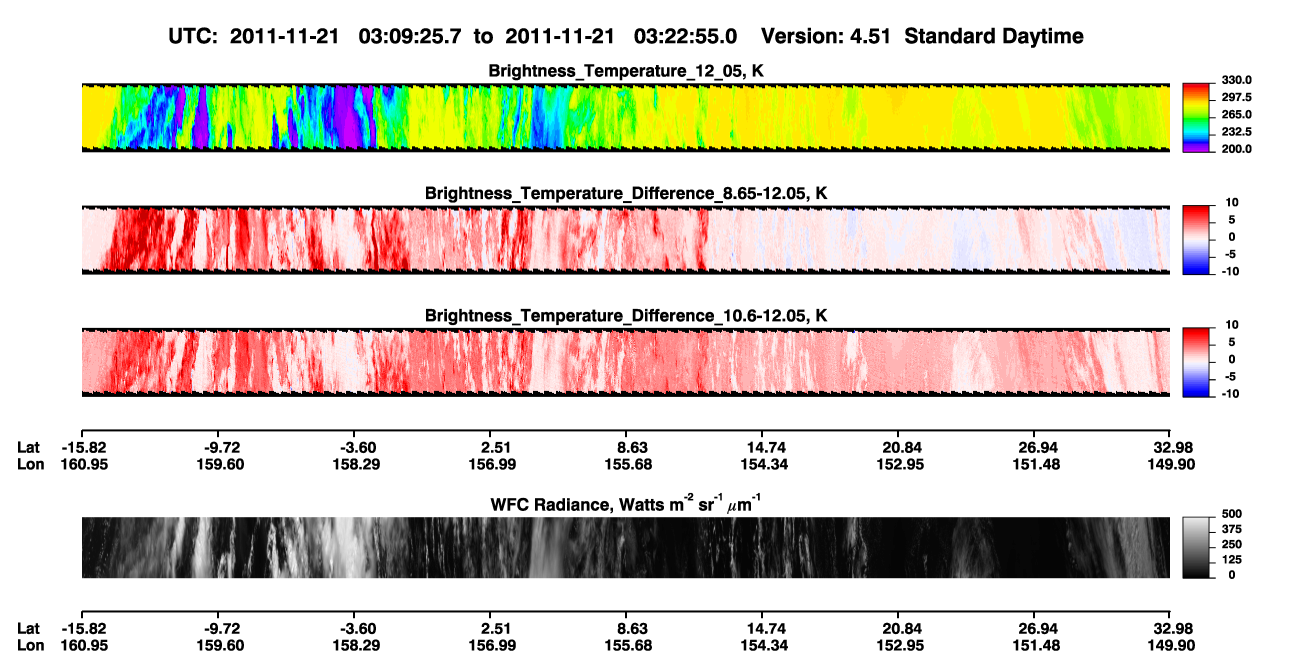Click the -10 label on 10.6-12.05 color bar
Image resolution: width=1300 pixels, height=667 pixels.
tap(1229, 394)
